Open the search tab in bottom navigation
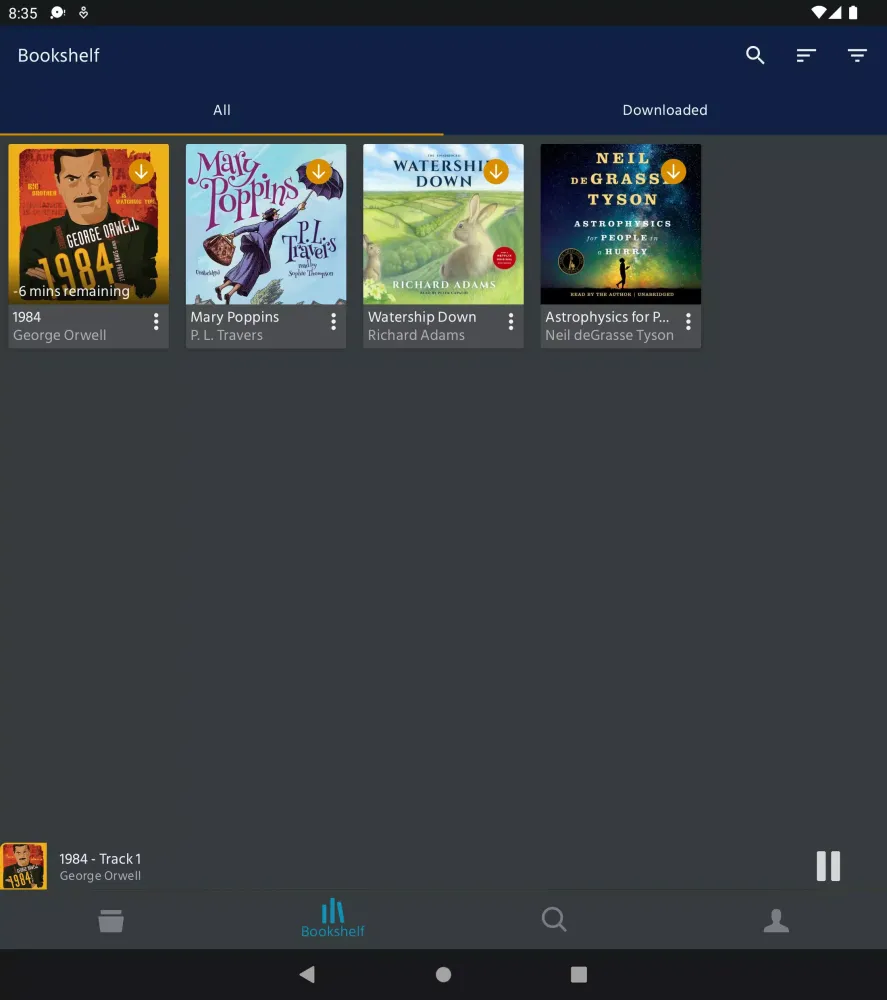The height and width of the screenshot is (1000, 887). [554, 920]
